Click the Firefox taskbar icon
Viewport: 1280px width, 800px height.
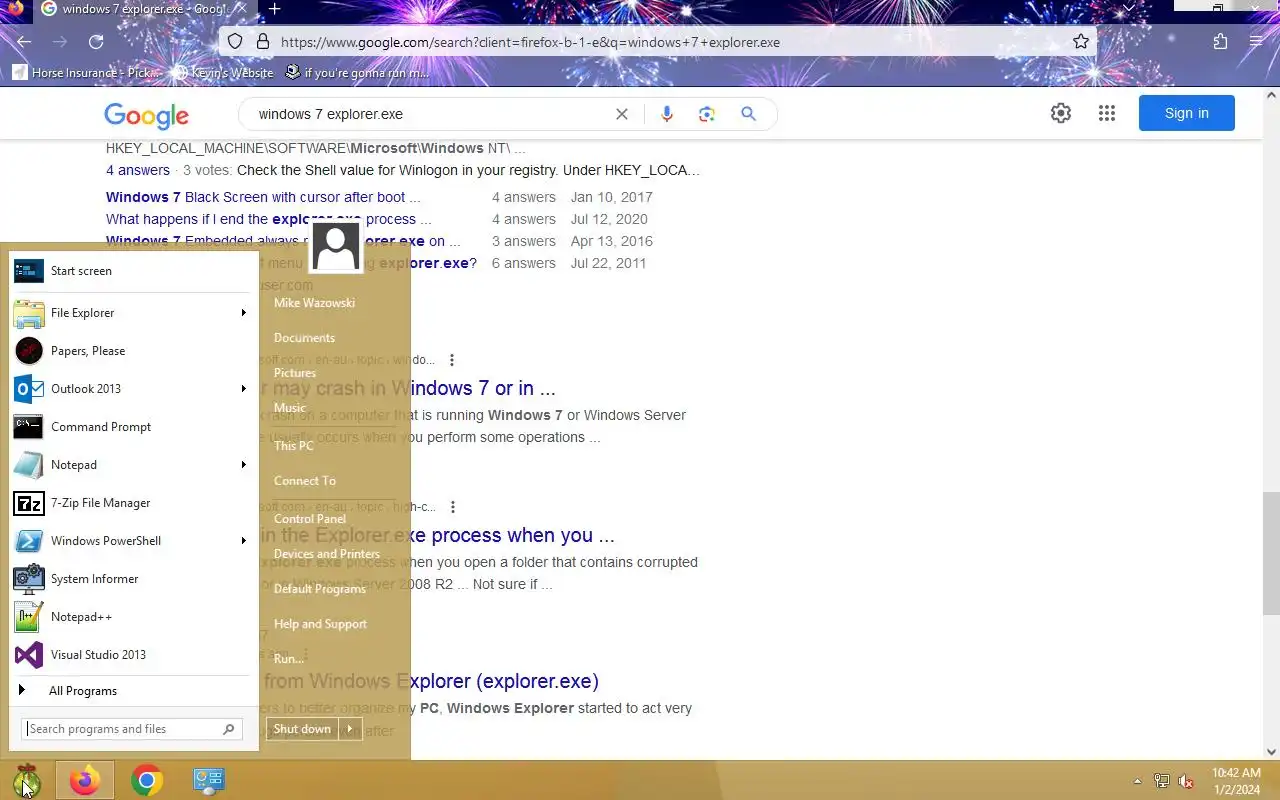coord(85,780)
